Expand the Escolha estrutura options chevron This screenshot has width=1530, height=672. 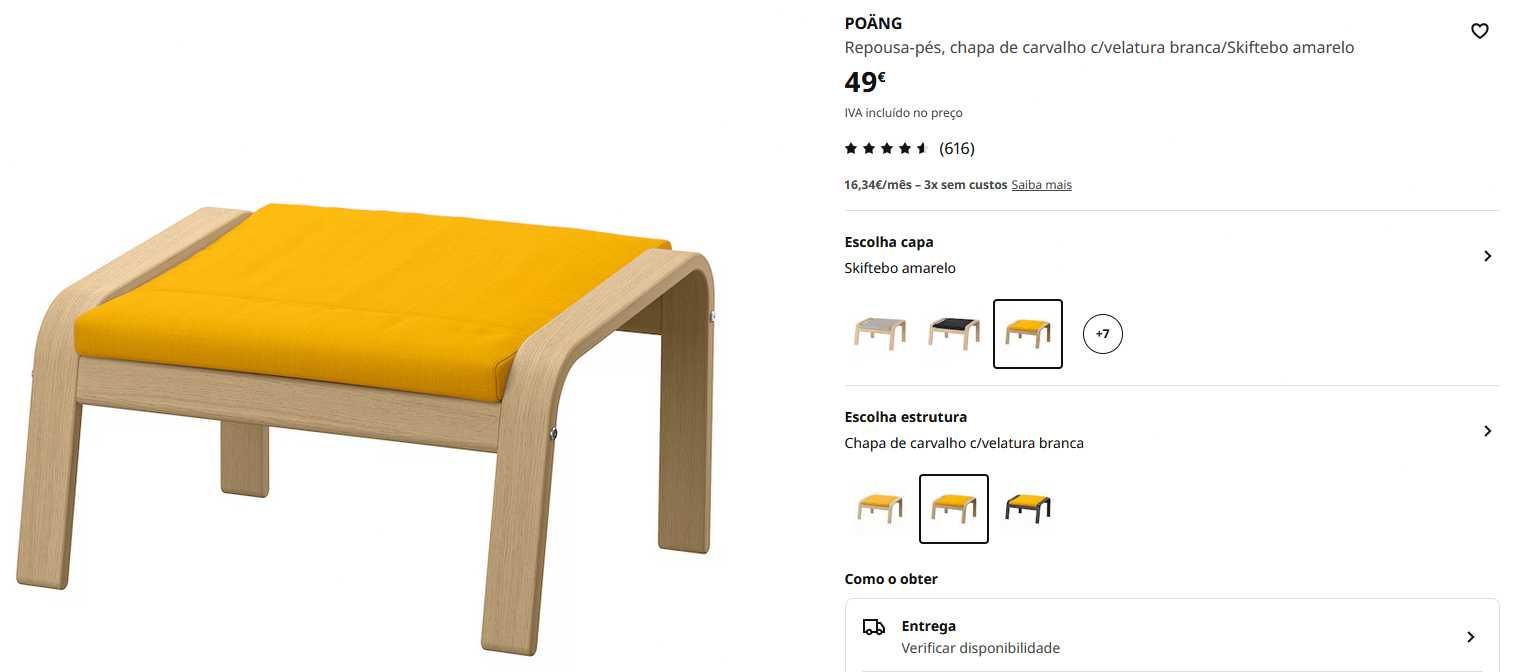click(1487, 431)
